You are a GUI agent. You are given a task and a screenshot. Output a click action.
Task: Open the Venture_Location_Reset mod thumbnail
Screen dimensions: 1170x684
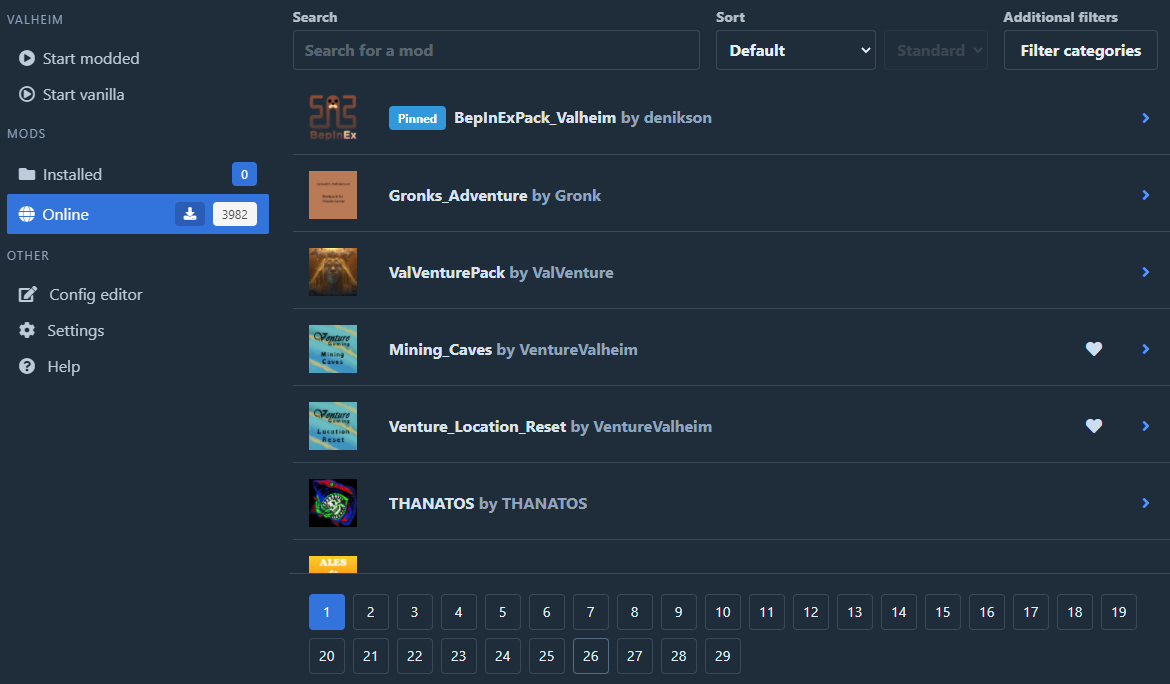pos(333,426)
